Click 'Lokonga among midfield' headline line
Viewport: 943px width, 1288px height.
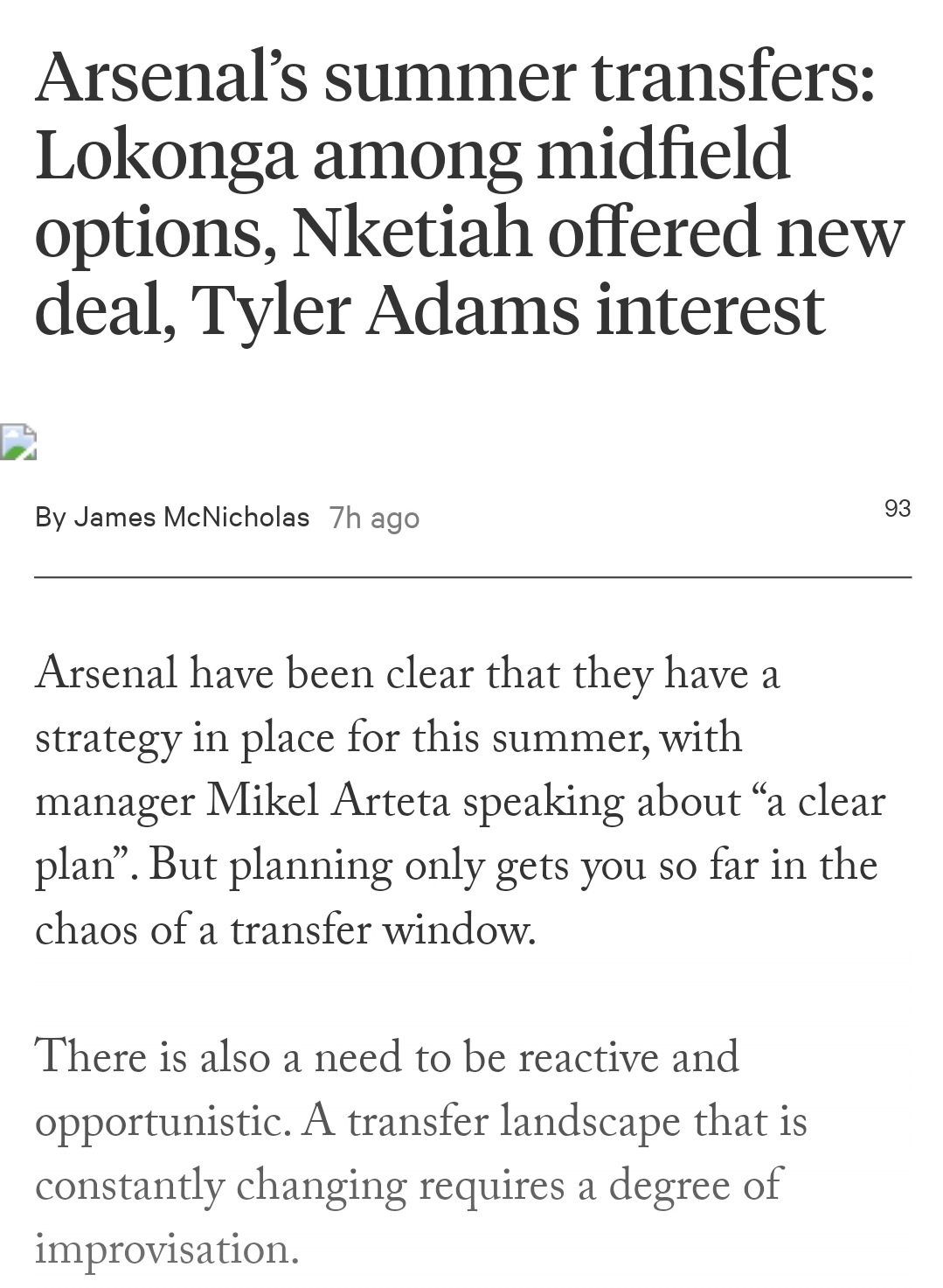pyautogui.click(x=413, y=155)
